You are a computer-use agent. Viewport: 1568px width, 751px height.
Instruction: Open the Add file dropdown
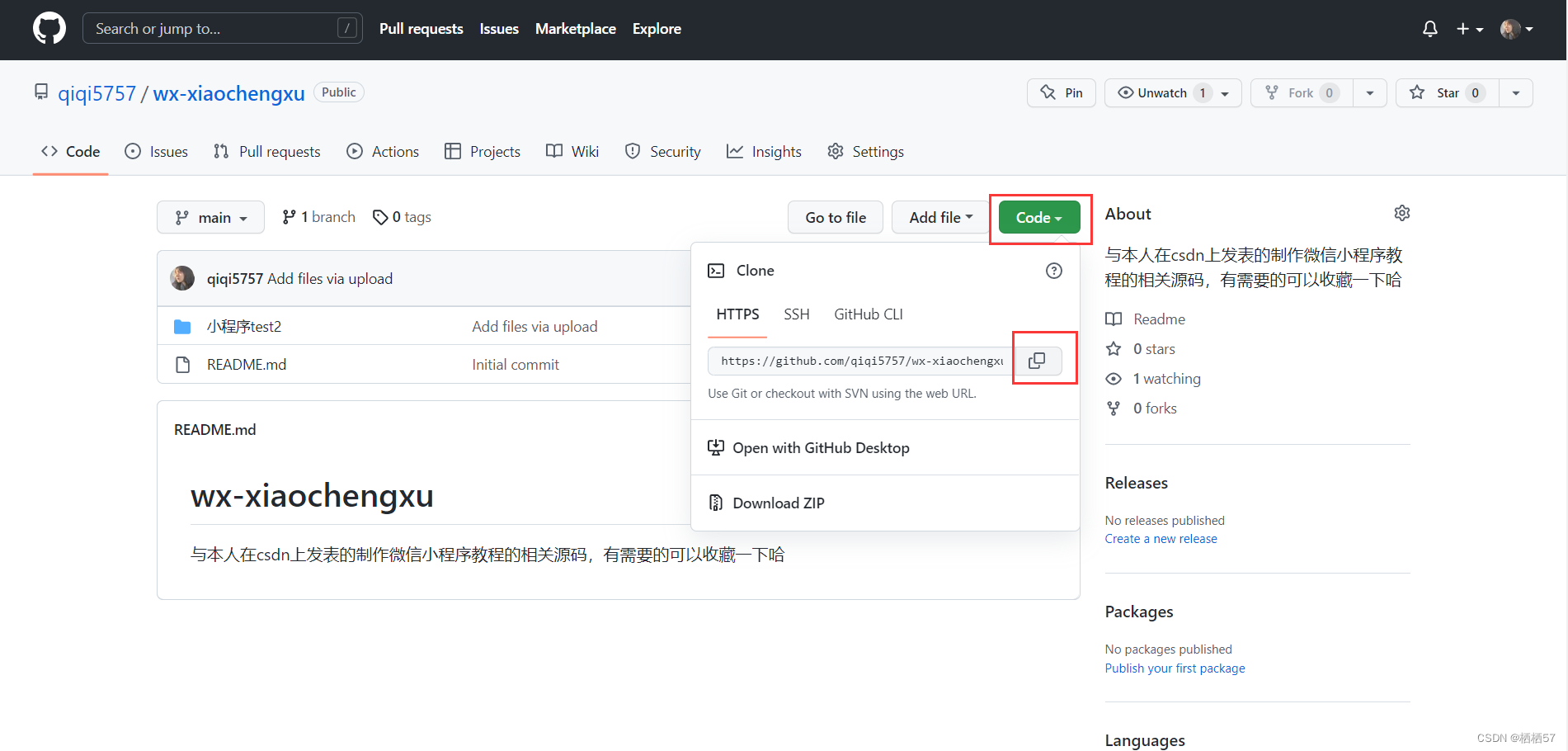coord(941,217)
